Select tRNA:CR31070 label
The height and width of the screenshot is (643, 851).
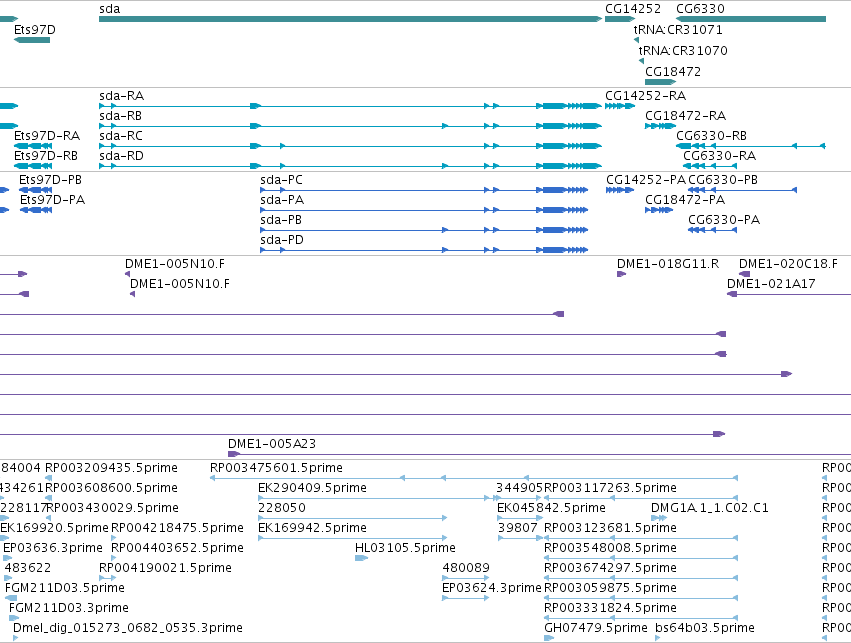coord(683,51)
